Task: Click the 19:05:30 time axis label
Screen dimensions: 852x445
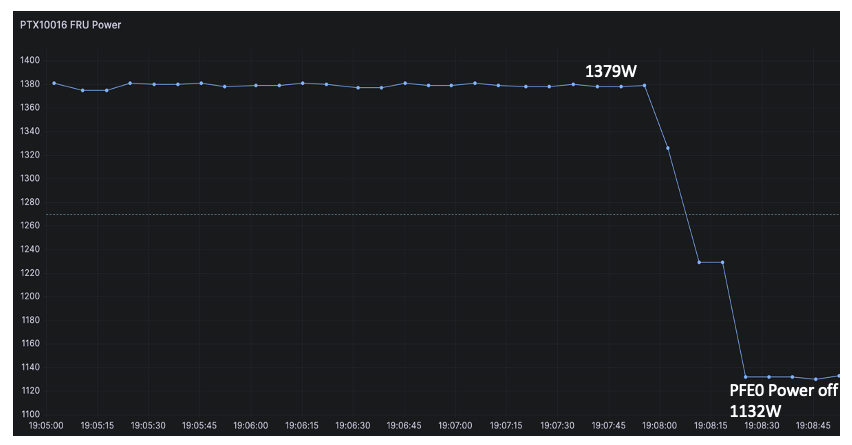Action: pos(148,425)
